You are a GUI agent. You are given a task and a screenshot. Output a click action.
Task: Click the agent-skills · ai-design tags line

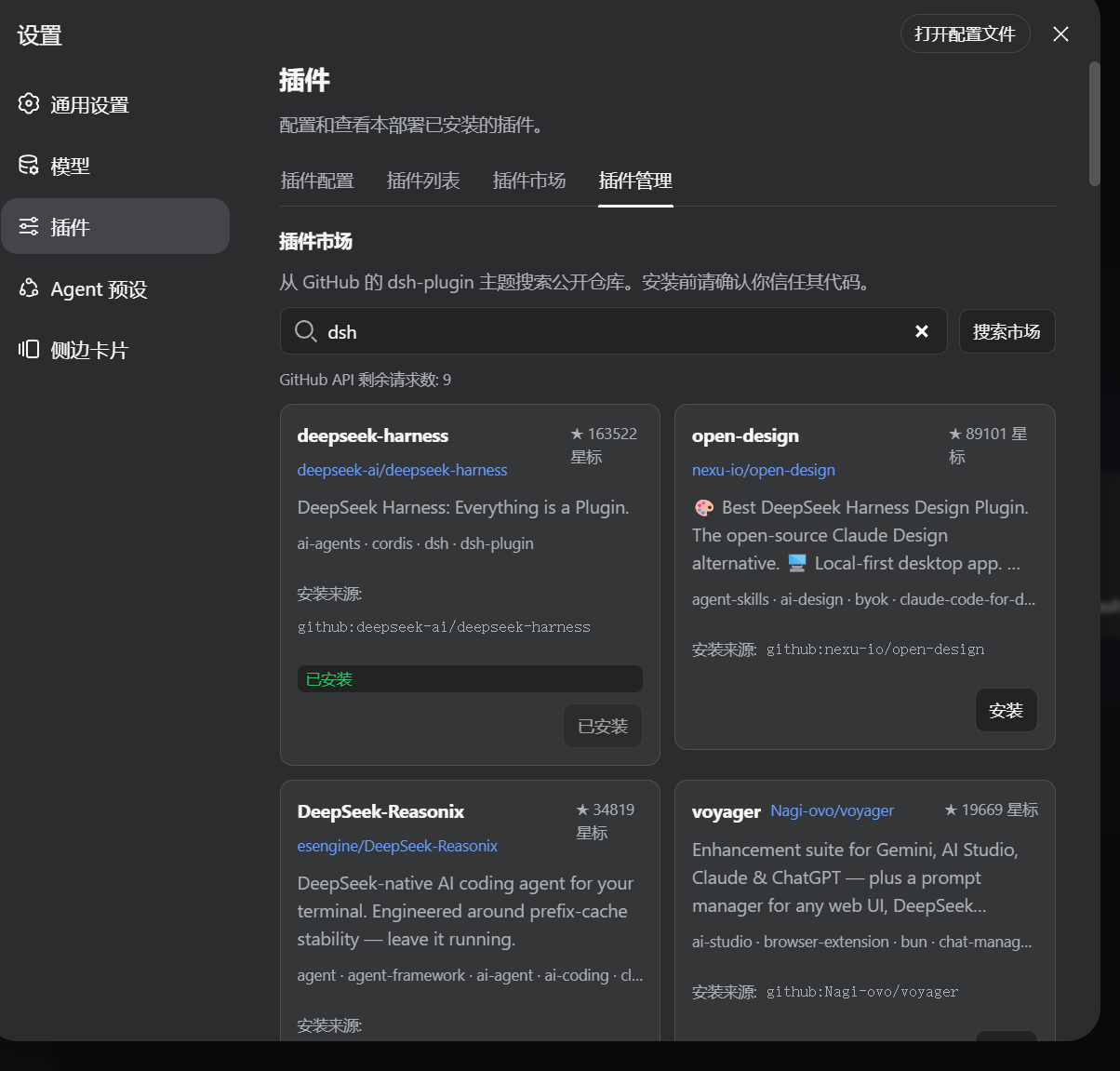[863, 599]
